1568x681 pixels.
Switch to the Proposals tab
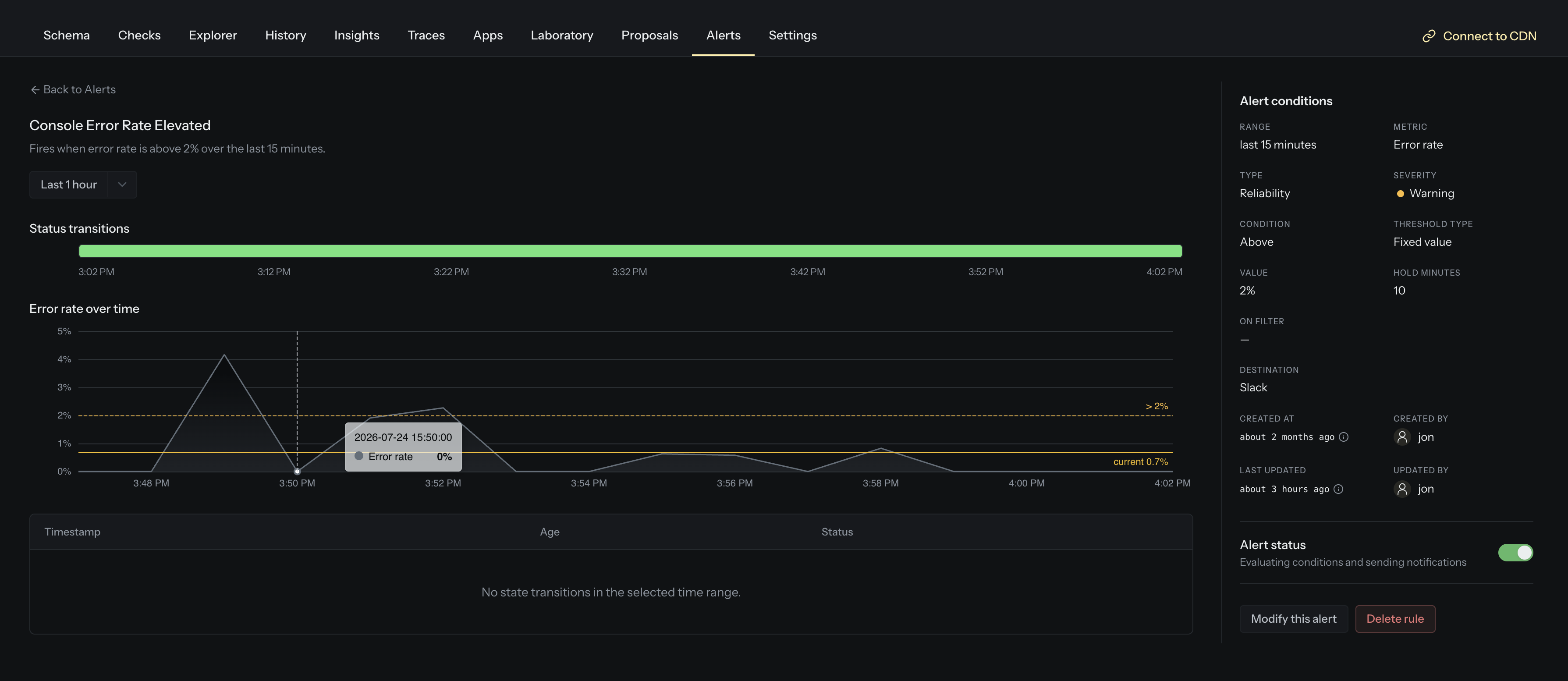(x=649, y=35)
